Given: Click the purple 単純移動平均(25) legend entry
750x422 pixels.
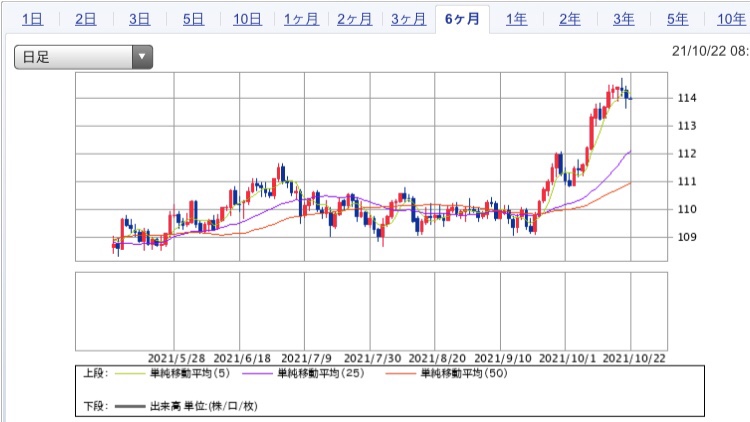Looking at the screenshot, I should [320, 373].
